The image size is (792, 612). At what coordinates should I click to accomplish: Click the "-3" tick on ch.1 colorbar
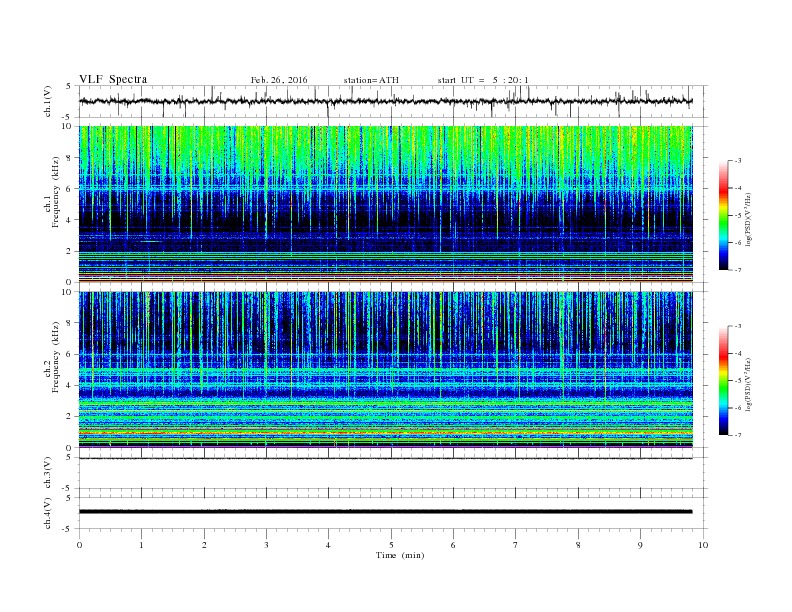pyautogui.click(x=737, y=161)
